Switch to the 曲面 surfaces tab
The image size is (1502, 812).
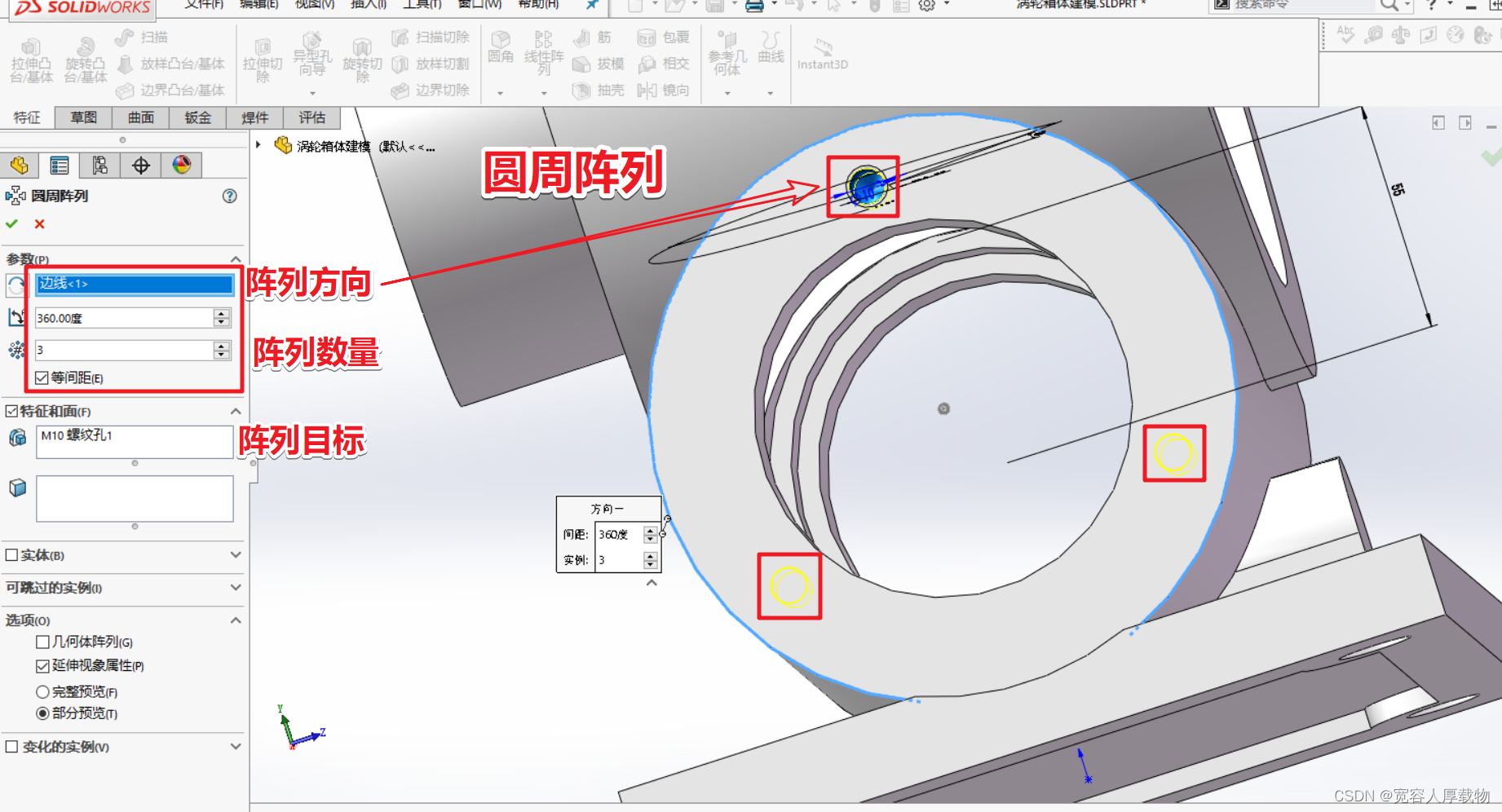click(140, 117)
